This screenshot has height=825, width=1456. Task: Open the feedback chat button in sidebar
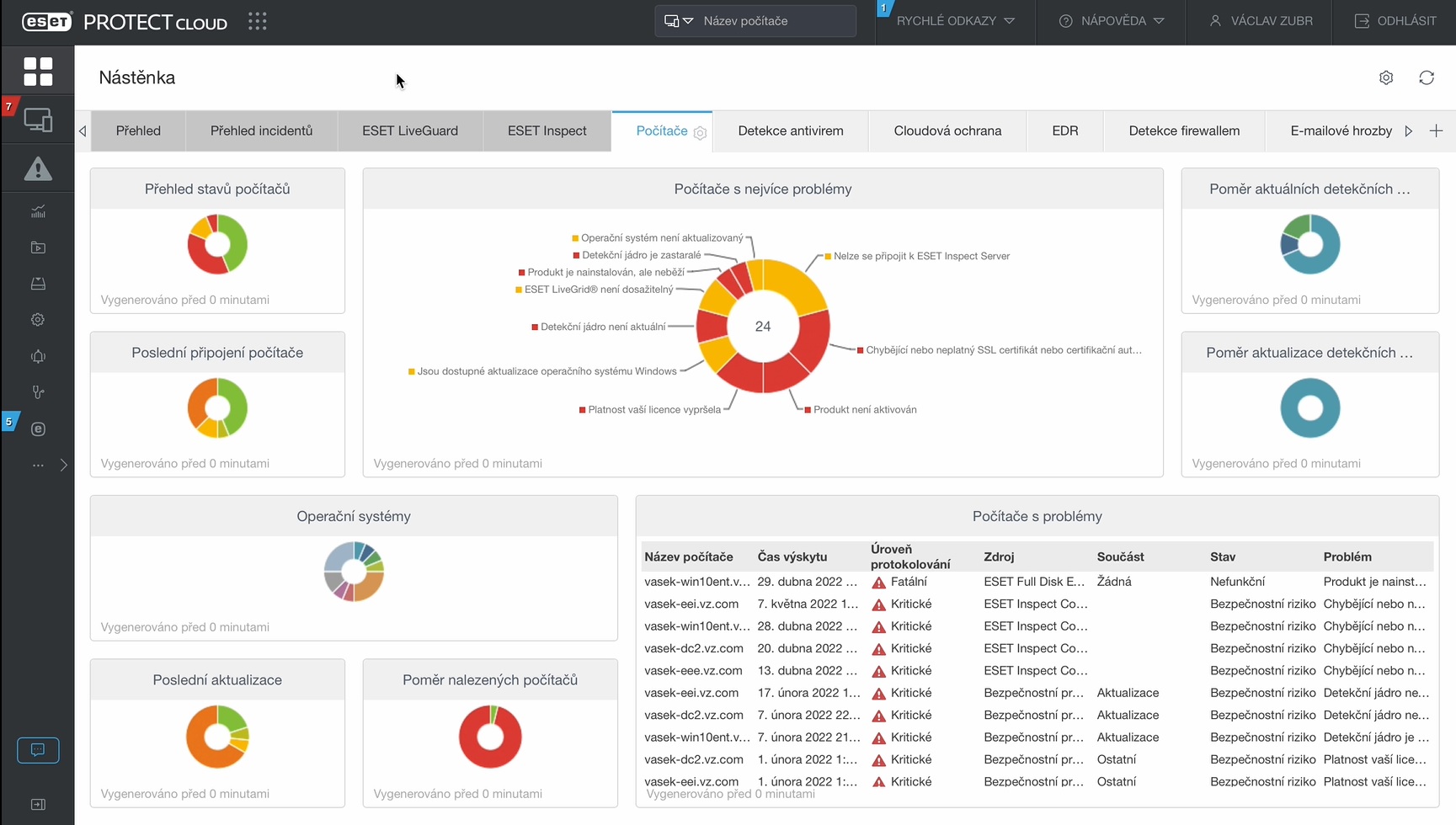[x=38, y=750]
